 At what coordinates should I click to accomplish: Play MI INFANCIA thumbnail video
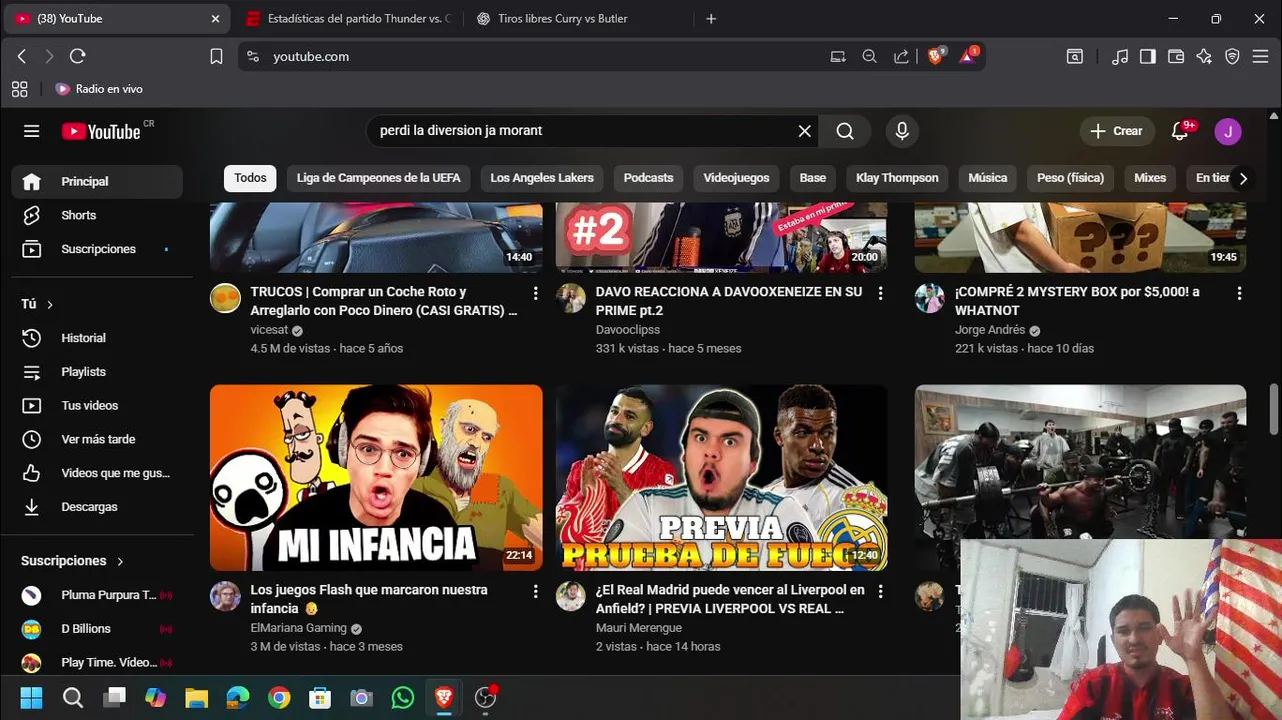tap(376, 478)
